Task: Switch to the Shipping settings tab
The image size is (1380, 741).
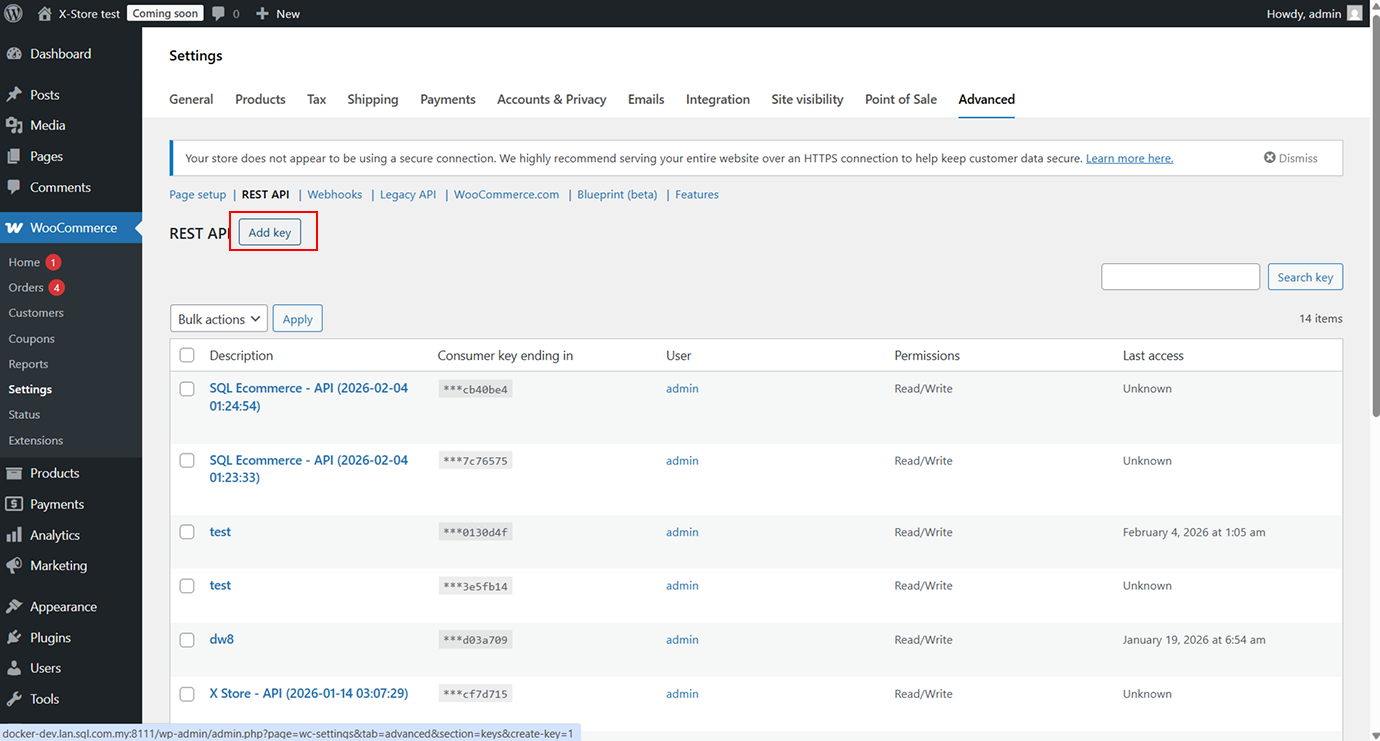Action: pyautogui.click(x=372, y=99)
